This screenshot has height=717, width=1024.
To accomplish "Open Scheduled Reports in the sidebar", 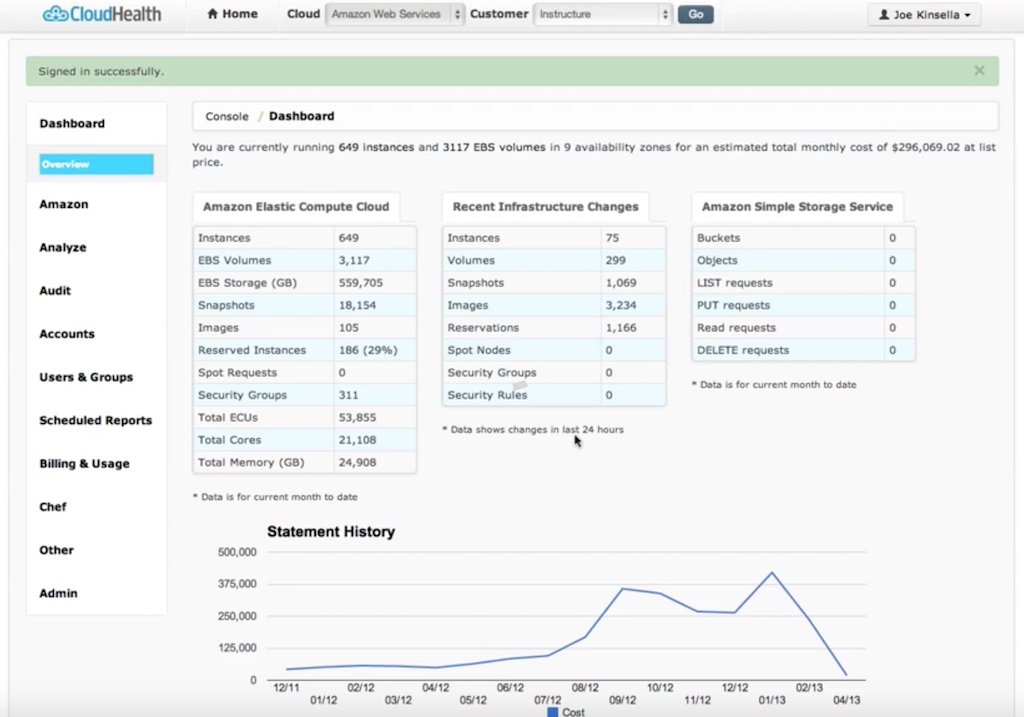I will [95, 420].
